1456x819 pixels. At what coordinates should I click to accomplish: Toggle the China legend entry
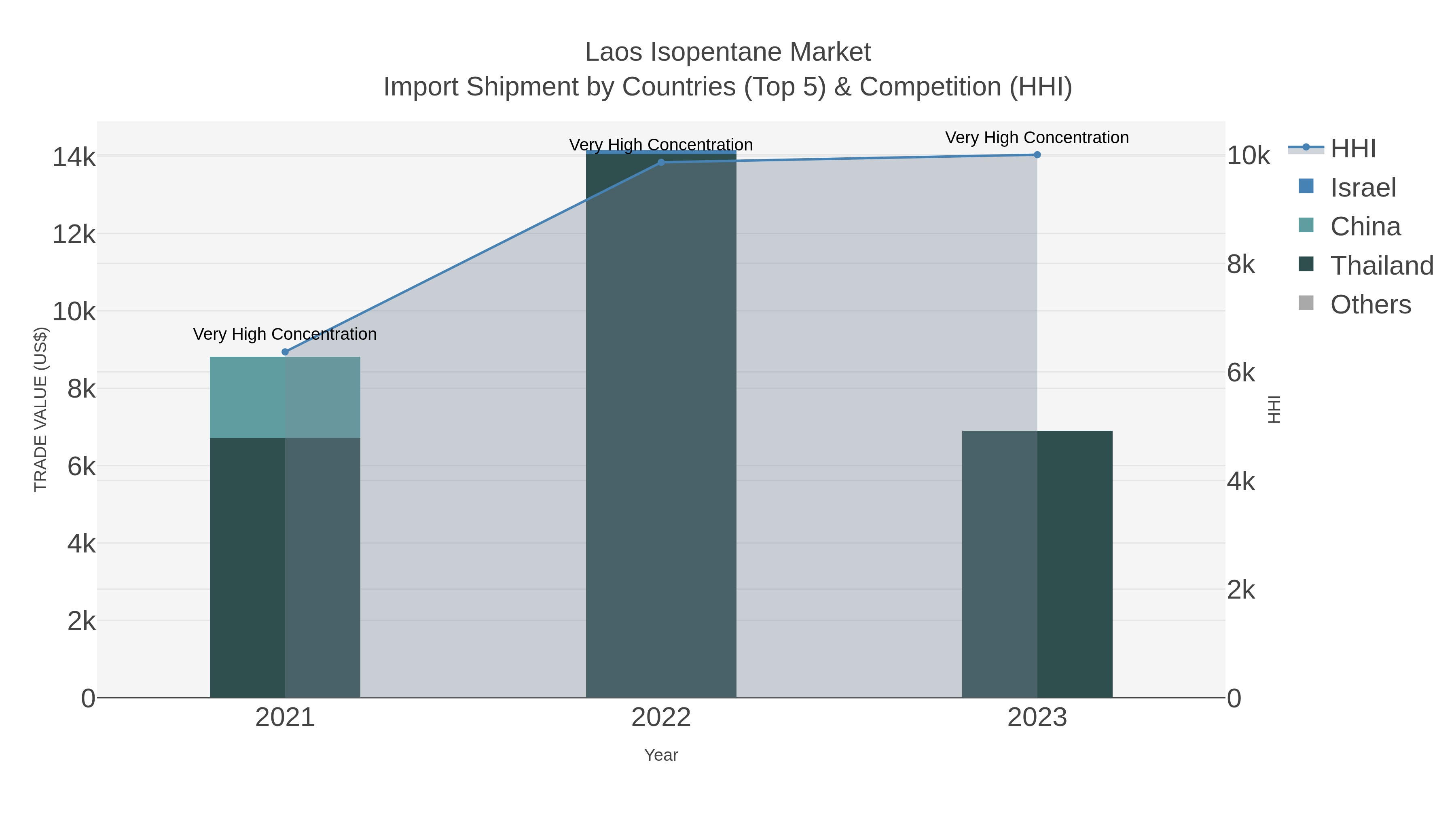1349,226
